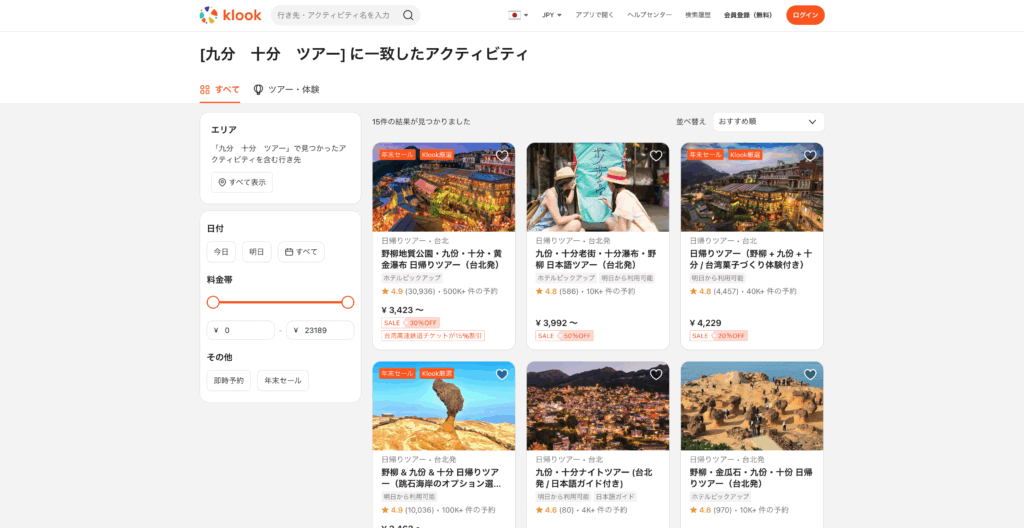Image resolution: width=1024 pixels, height=528 pixels.
Task: Click the maximum price input field
Action: point(322,330)
